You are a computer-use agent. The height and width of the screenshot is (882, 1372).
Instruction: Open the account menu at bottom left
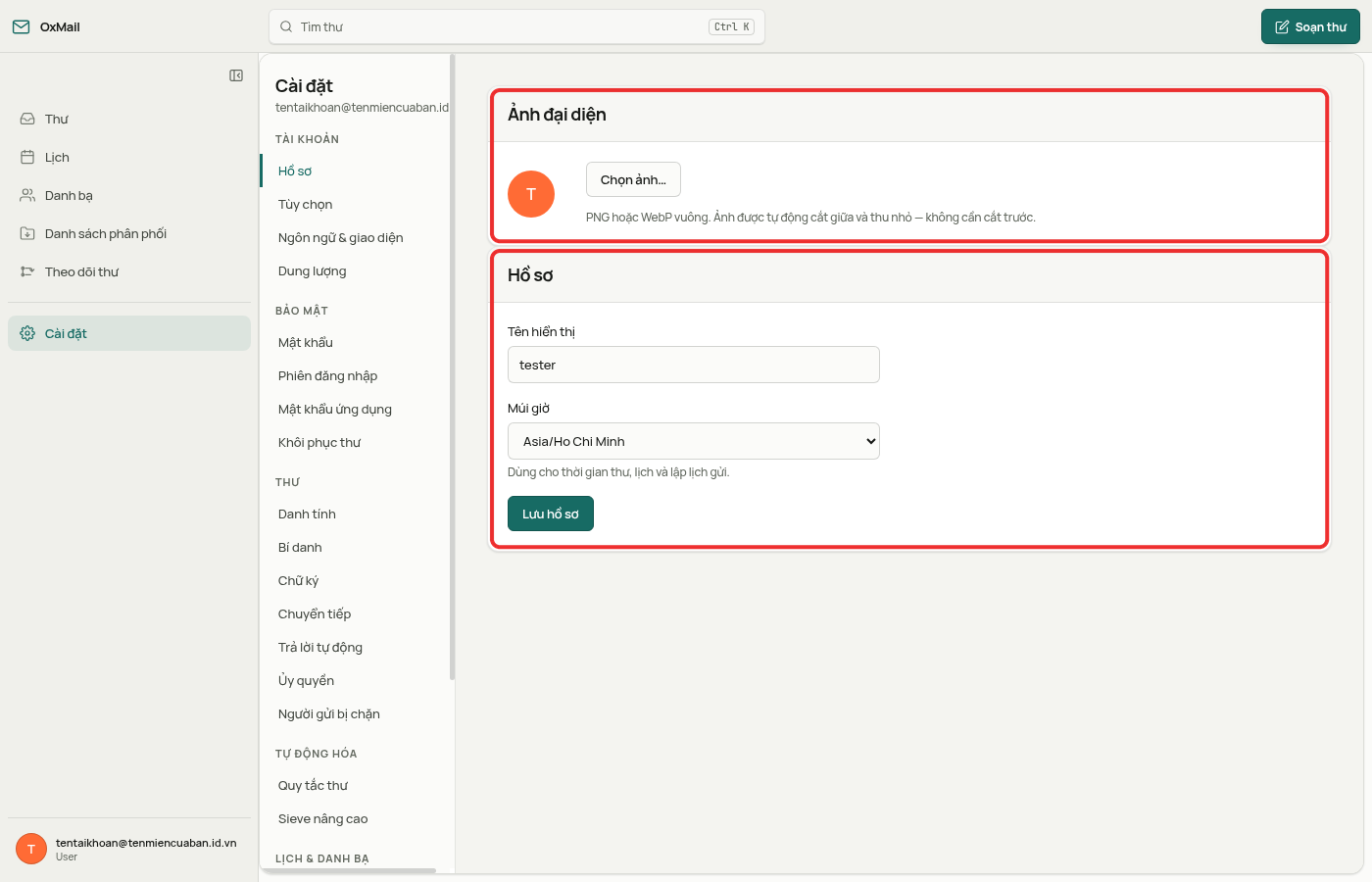click(x=129, y=849)
